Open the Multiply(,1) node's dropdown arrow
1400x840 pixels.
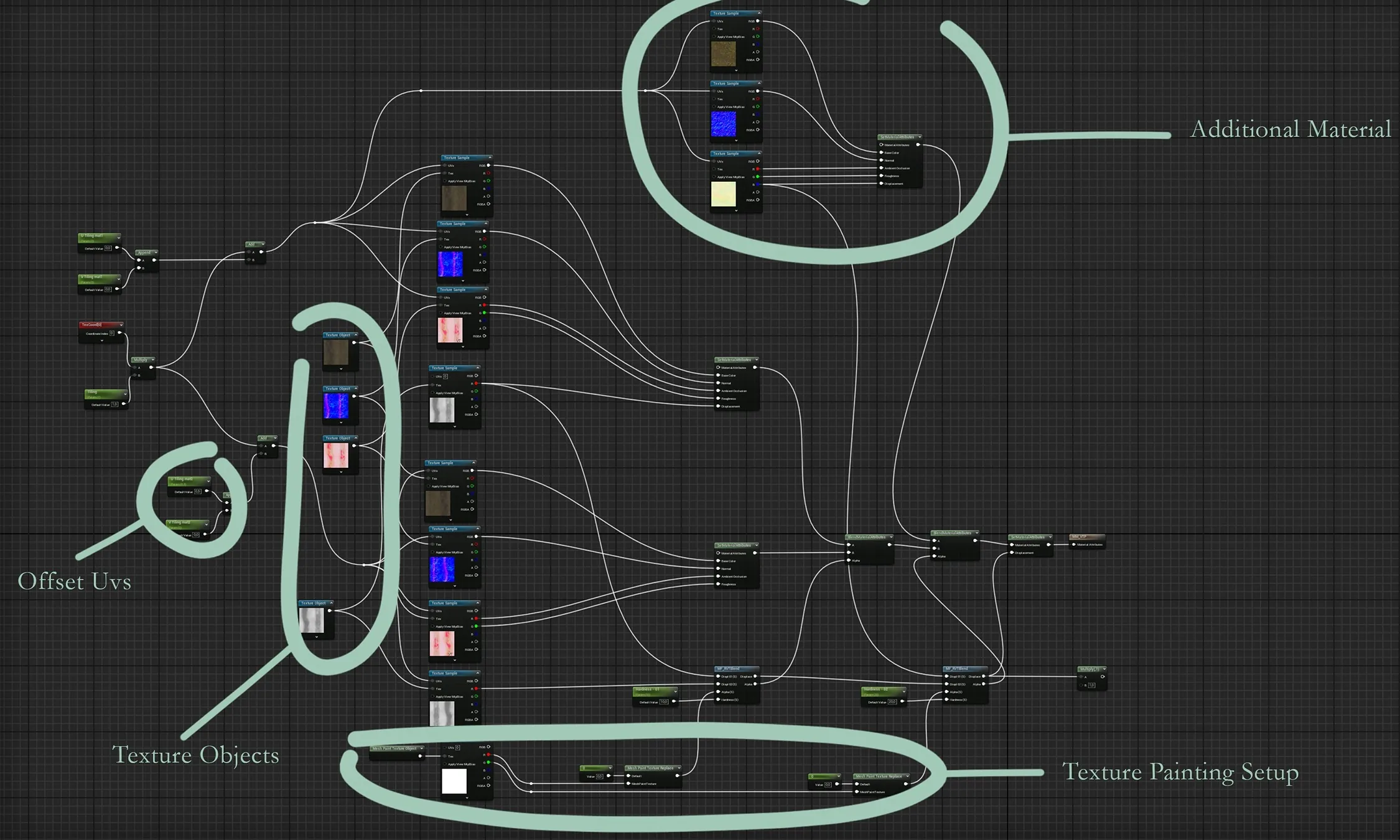[1104, 669]
